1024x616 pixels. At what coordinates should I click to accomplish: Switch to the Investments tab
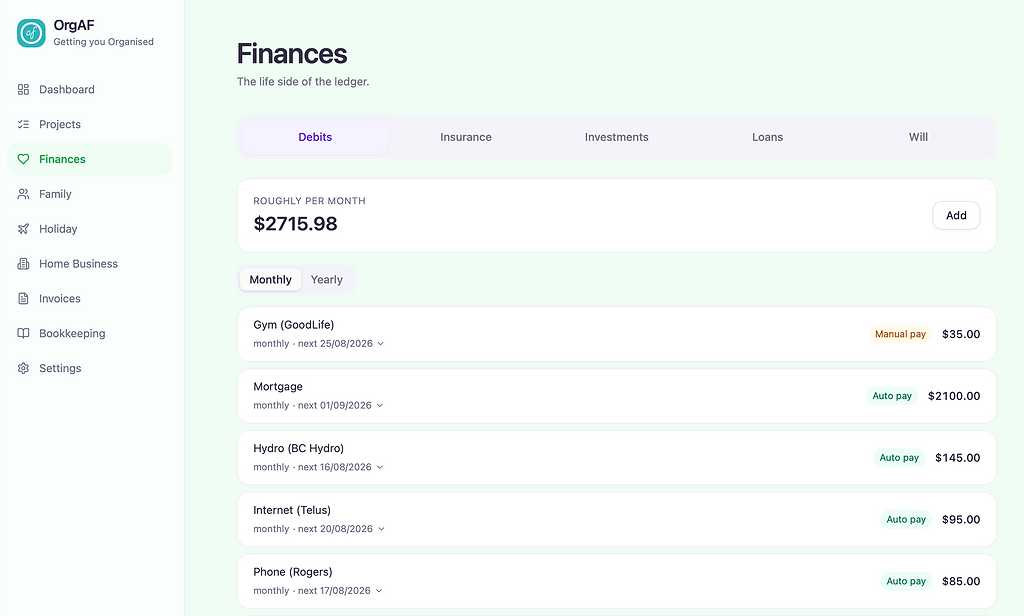(616, 137)
